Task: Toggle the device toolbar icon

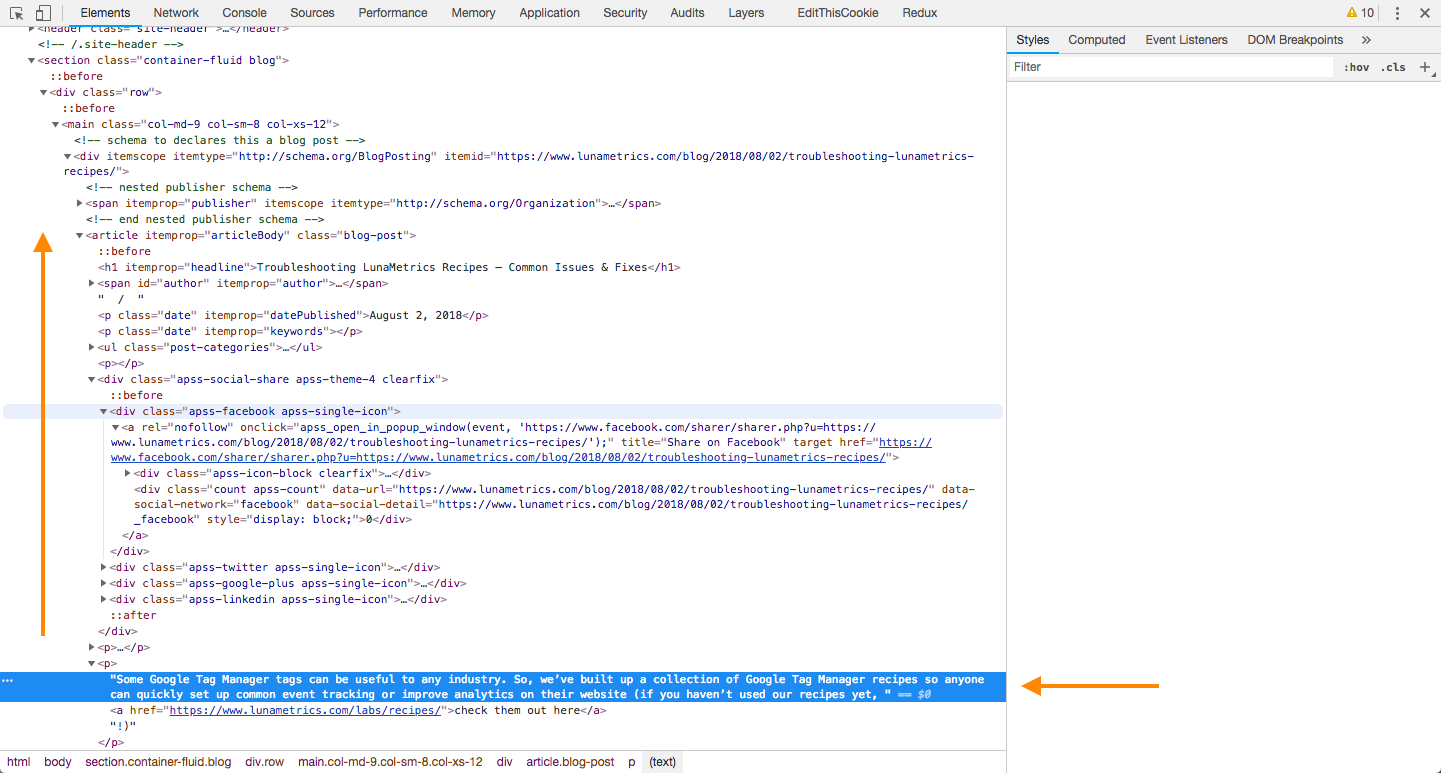Action: (43, 13)
